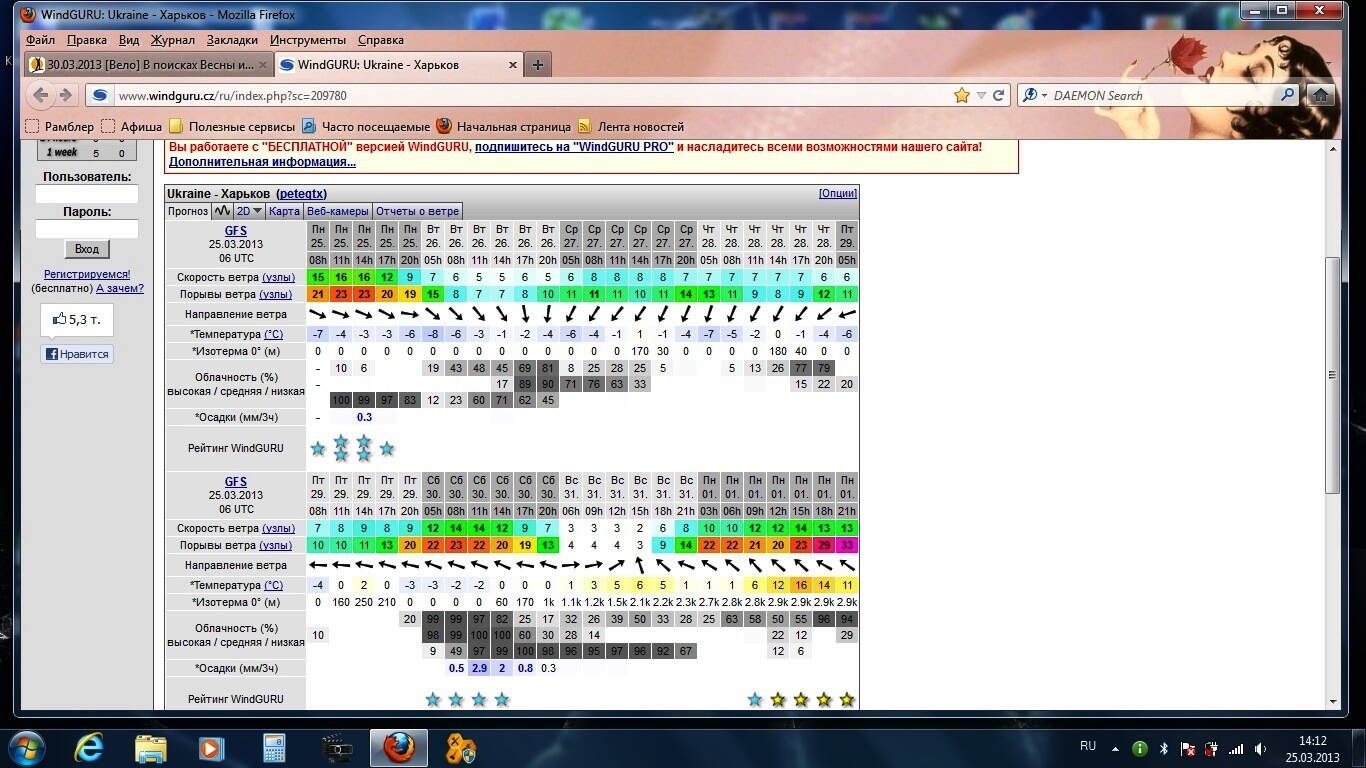This screenshot has height=768, width=1366.
Task: Click the page vertical scrollbar thumb
Action: point(1332,374)
